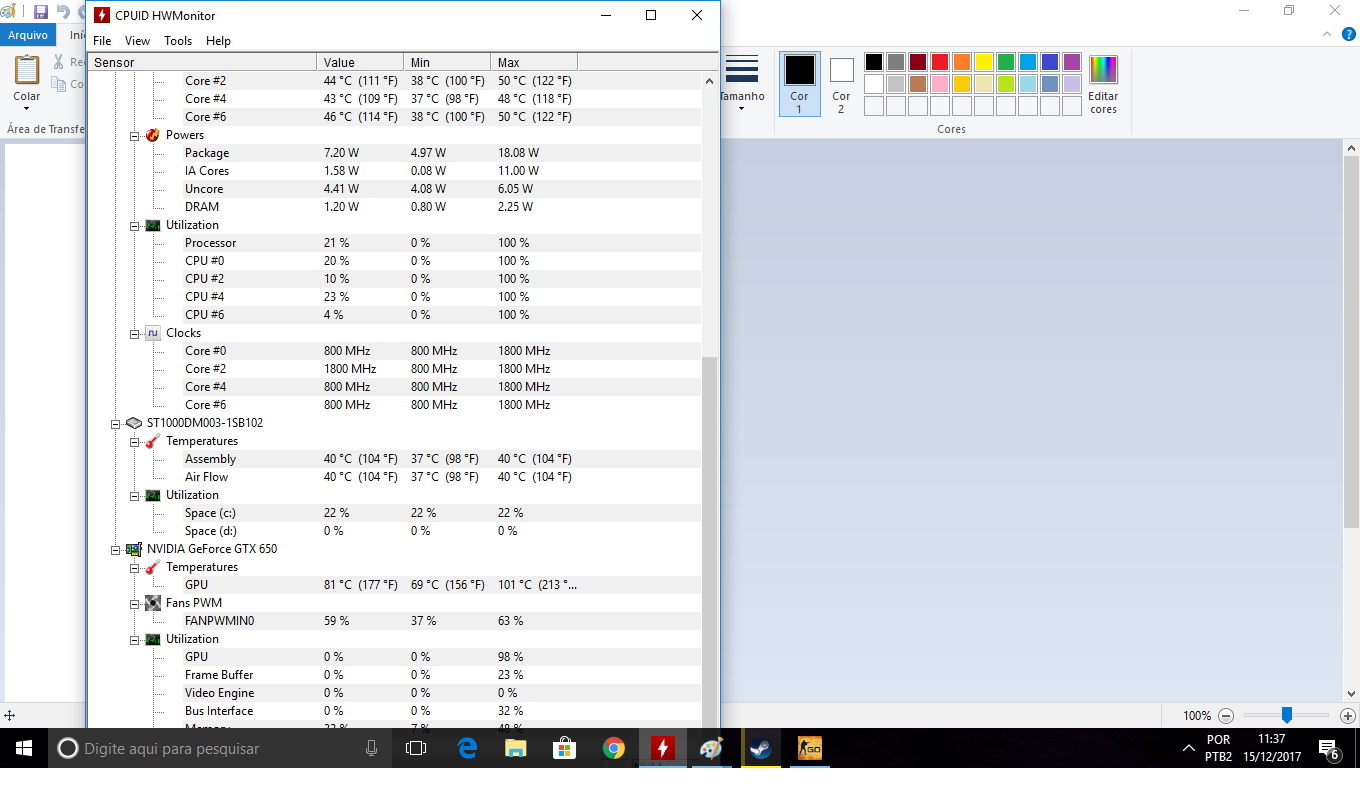
Task: Select the Clocks waveform icon in HWMonitor
Action: [x=152, y=333]
